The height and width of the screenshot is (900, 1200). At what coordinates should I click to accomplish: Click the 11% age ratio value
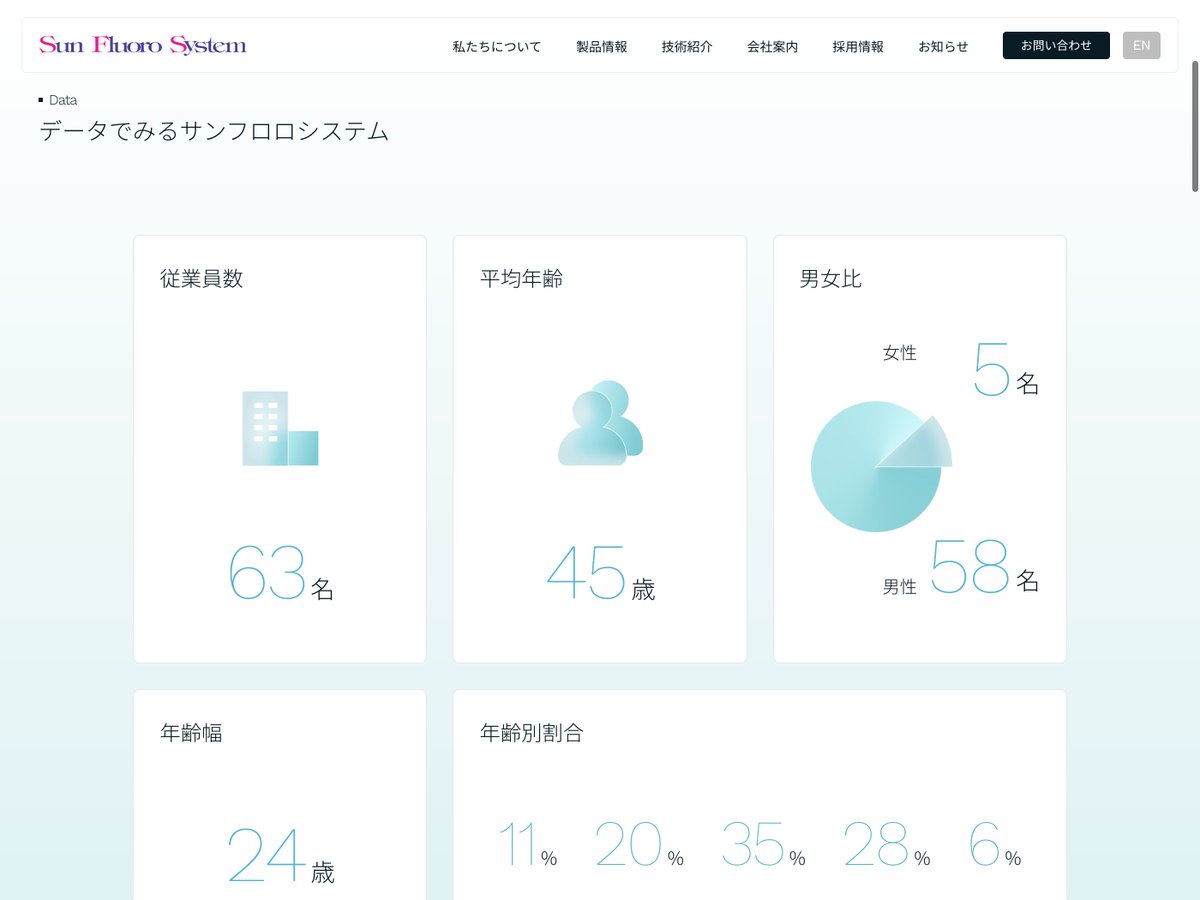(528, 845)
